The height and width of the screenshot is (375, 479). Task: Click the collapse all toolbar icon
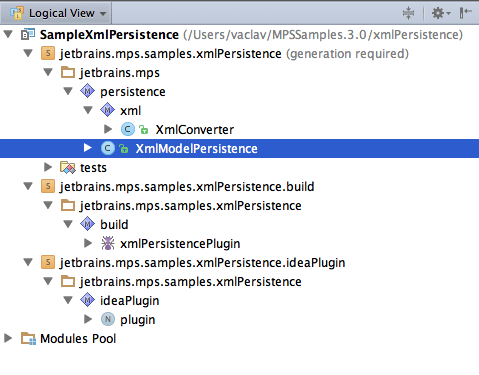(408, 13)
